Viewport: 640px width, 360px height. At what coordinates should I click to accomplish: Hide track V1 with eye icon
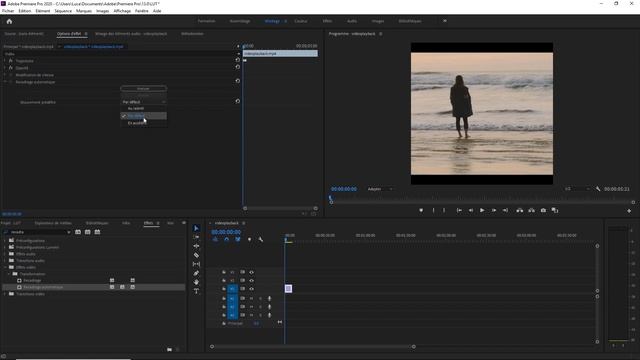coord(251,289)
